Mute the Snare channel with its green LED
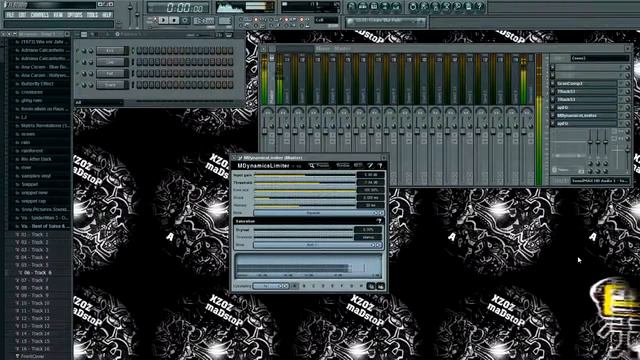 pyautogui.click(x=78, y=85)
